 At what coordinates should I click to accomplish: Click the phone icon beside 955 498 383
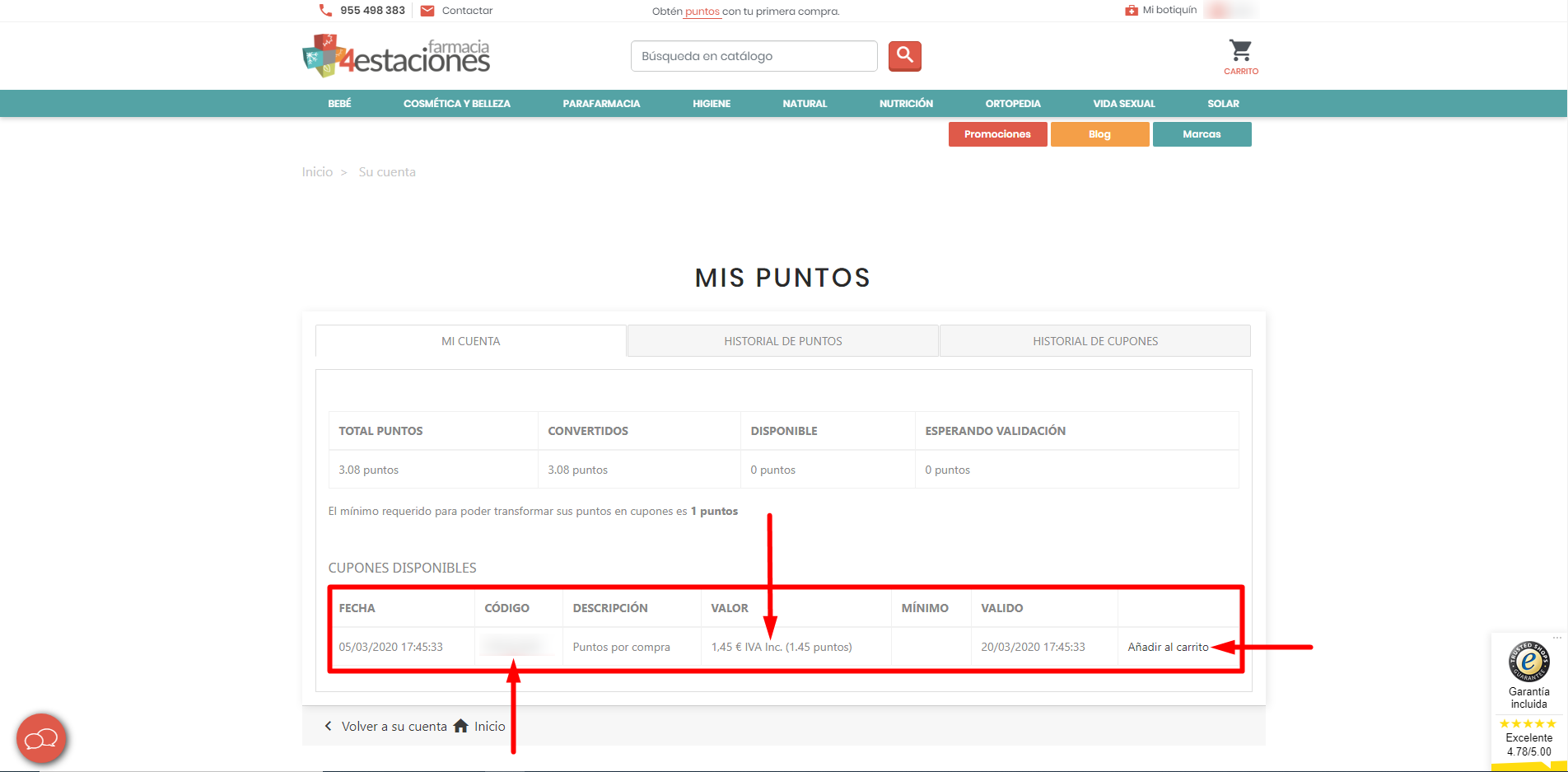tap(325, 11)
